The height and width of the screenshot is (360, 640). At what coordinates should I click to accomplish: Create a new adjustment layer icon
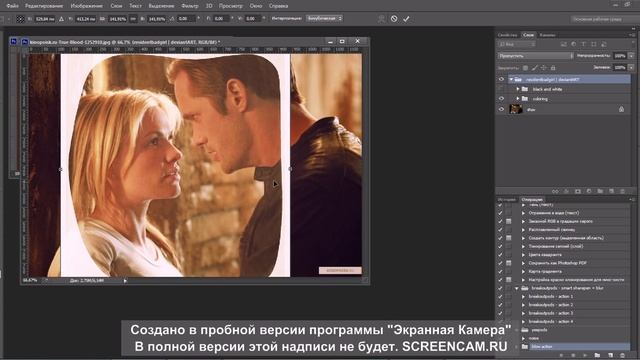(x=589, y=191)
